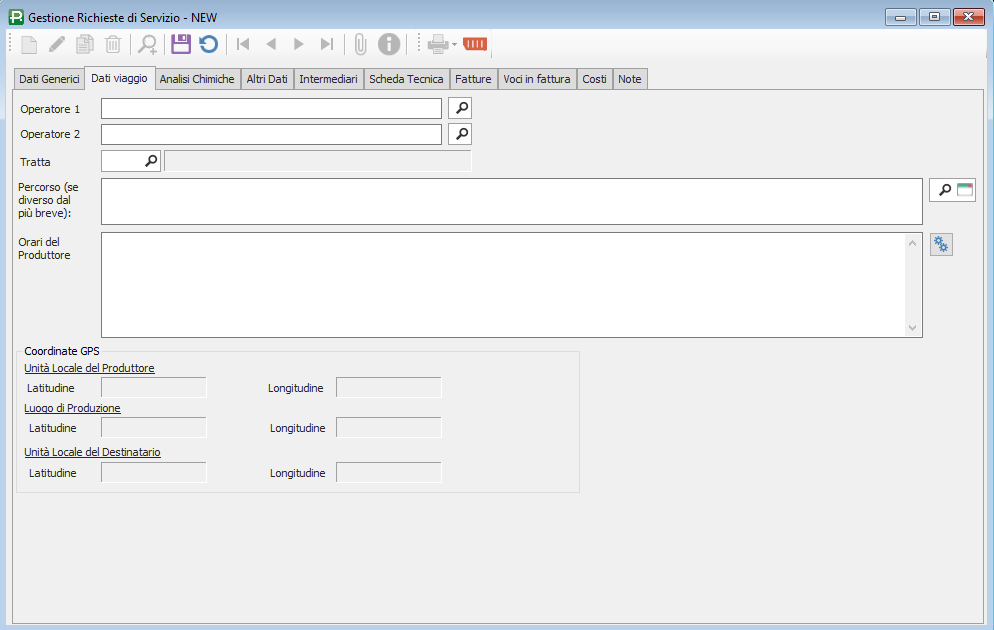Open the Analisi Chimiche tab

pyautogui.click(x=197, y=79)
